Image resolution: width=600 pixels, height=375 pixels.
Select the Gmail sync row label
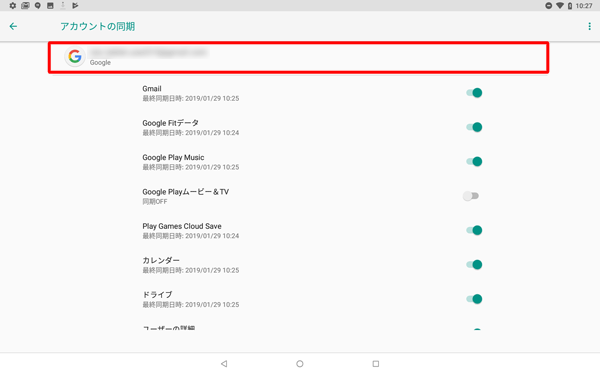pyautogui.click(x=152, y=89)
